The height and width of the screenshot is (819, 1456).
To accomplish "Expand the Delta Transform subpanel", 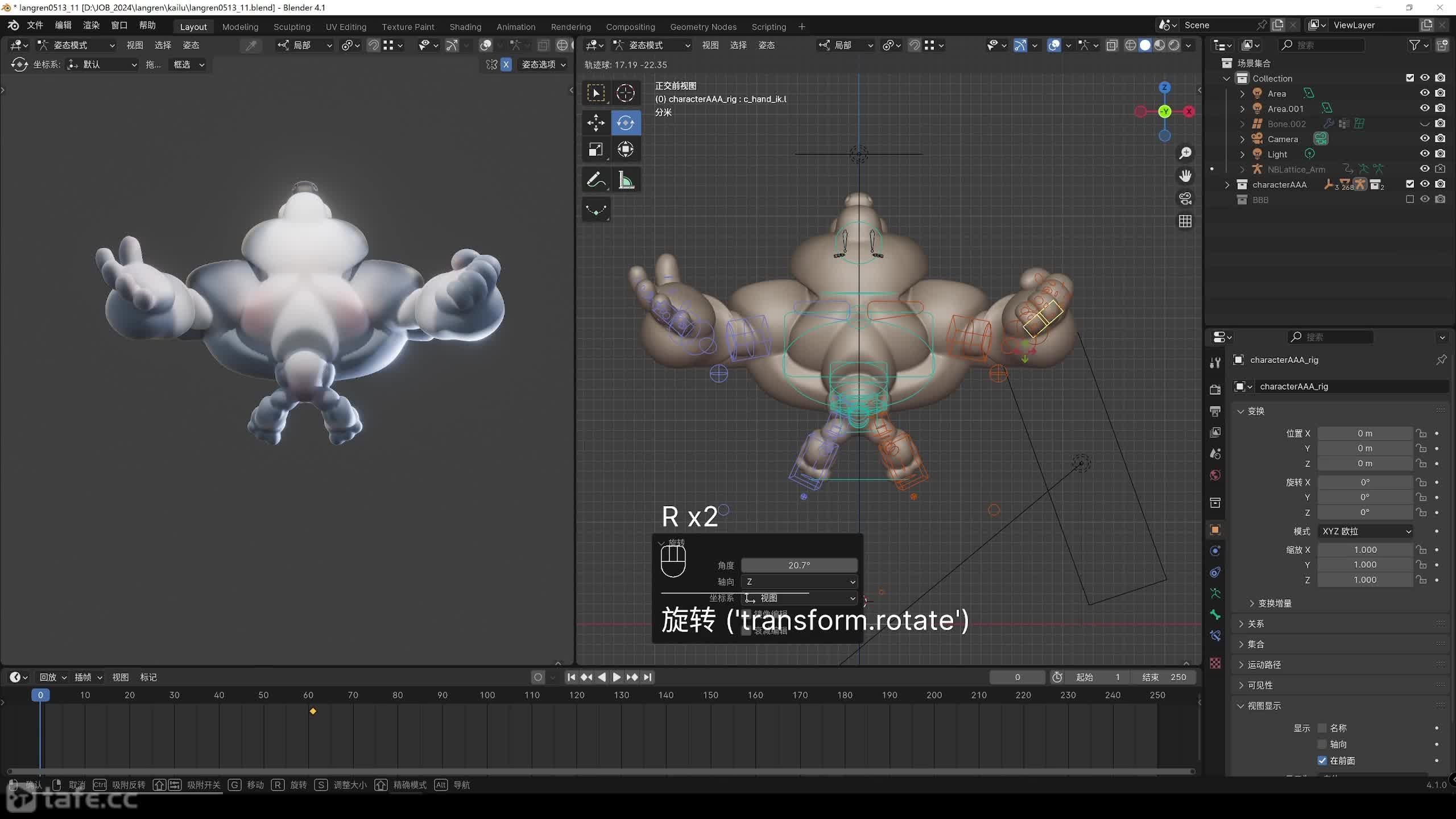I will coord(1274,603).
